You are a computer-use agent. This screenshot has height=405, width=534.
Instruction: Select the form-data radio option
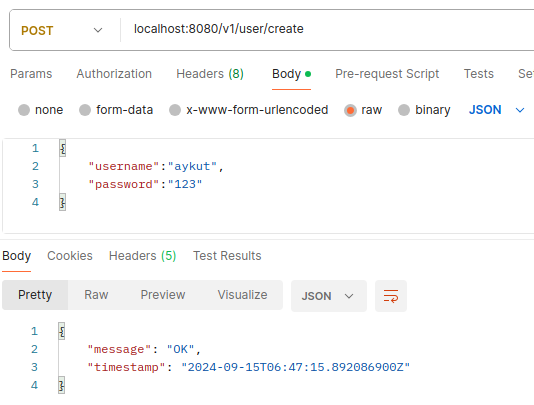click(x=85, y=110)
